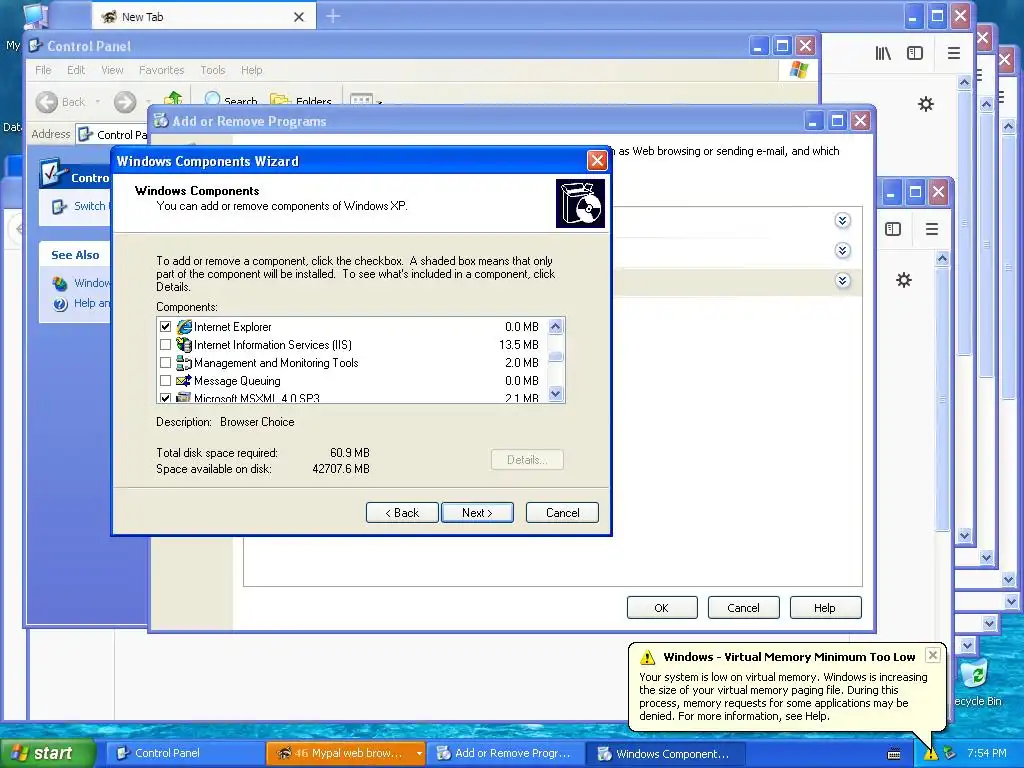Switch to Add or Remove Programs taskbar button
The width and height of the screenshot is (1024, 768).
click(504, 753)
